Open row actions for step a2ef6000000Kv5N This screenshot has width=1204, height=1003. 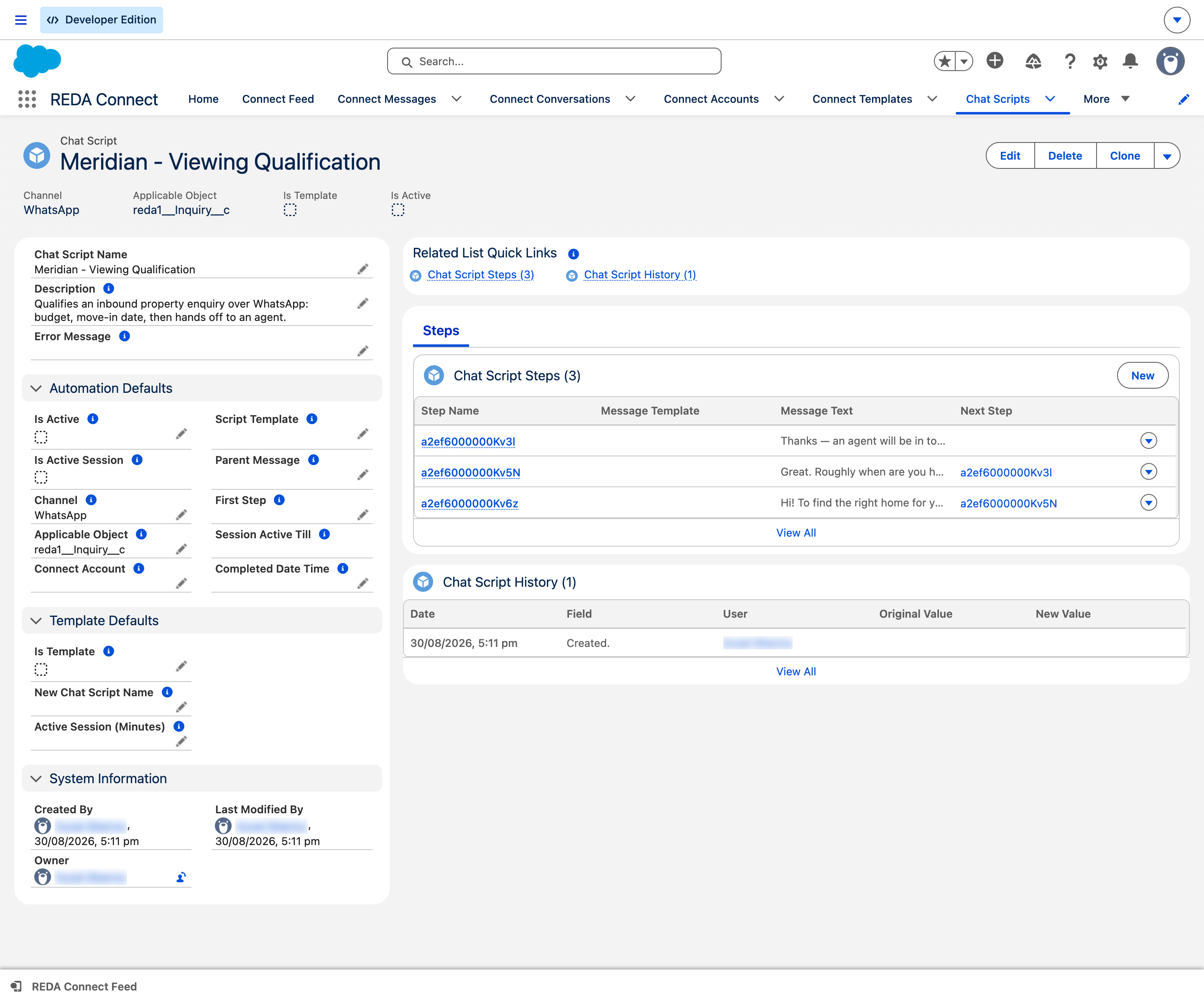[1148, 472]
